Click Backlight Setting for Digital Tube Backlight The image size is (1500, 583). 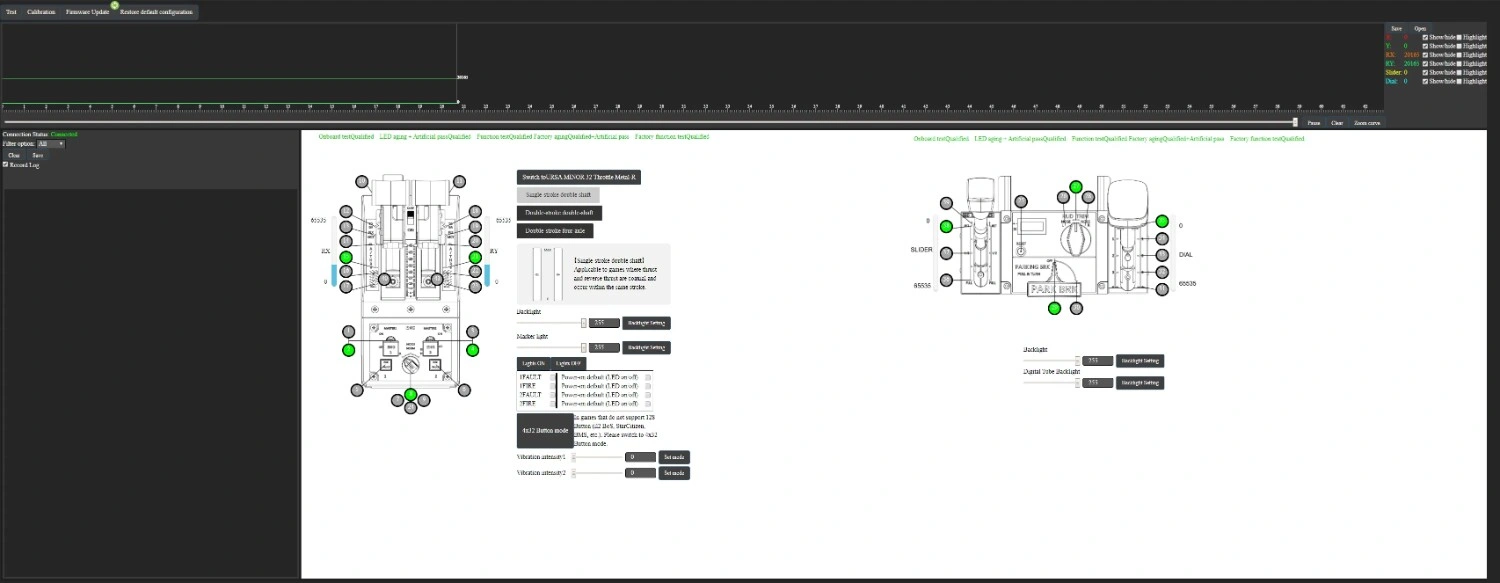1140,383
